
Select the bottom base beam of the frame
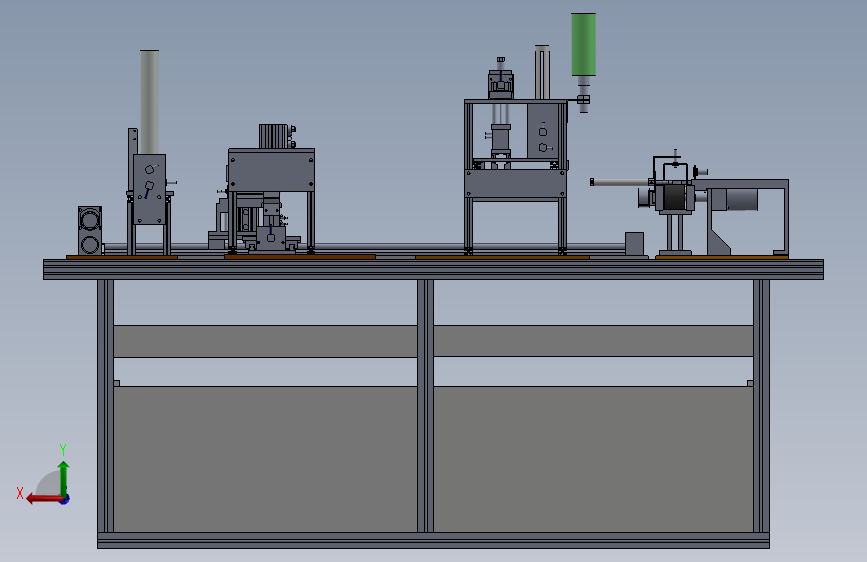(434, 540)
